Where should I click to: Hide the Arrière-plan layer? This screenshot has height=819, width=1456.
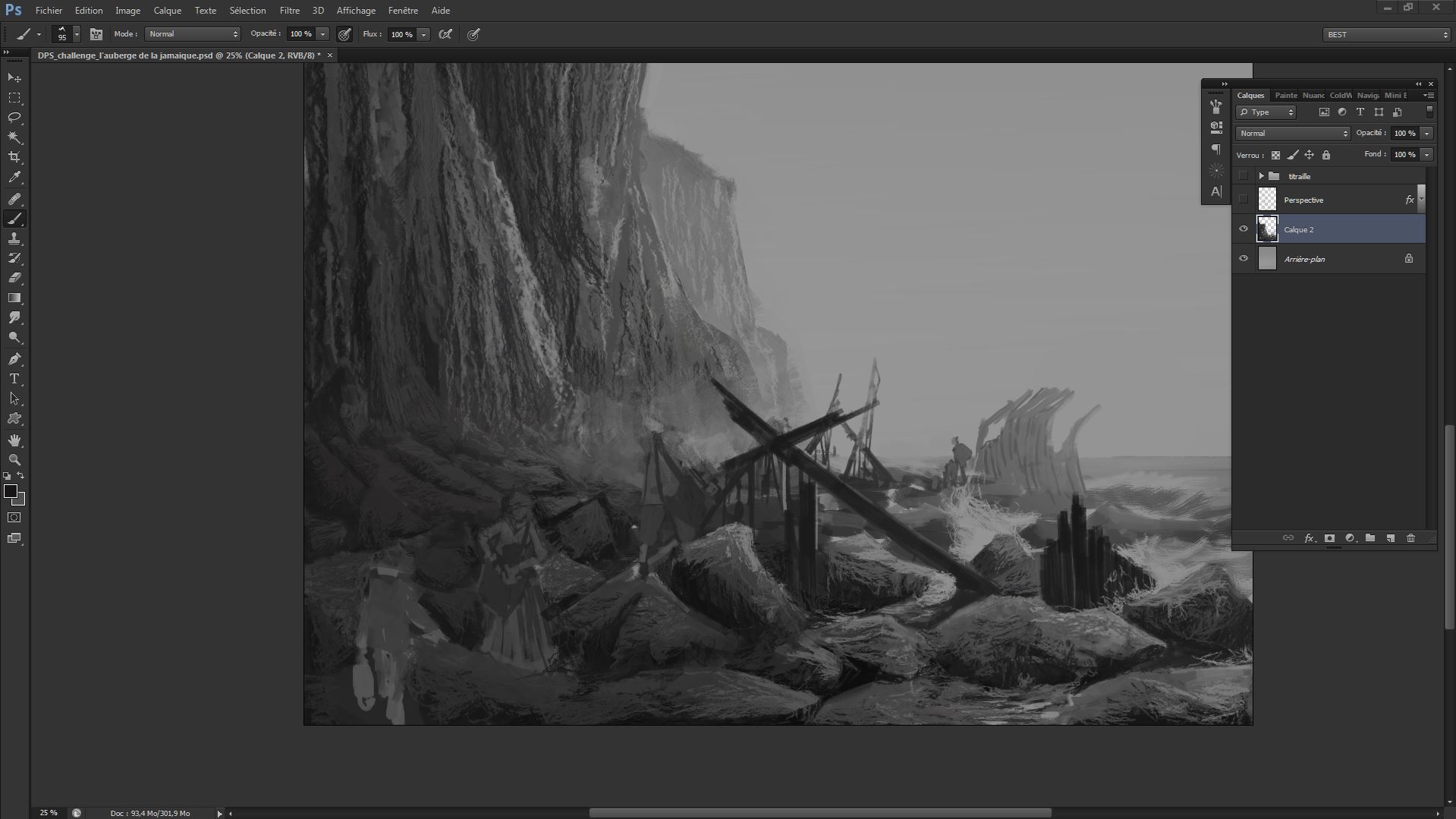pos(1243,259)
